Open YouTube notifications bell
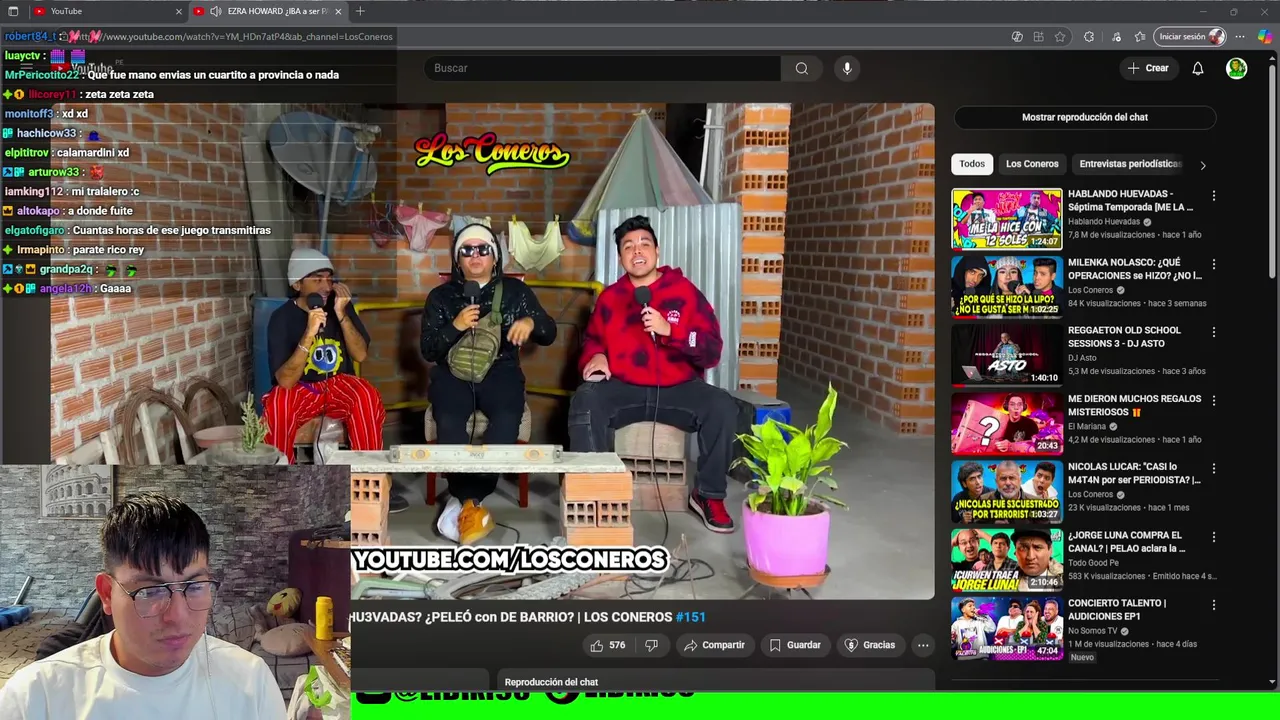This screenshot has height=720, width=1280. [x=1197, y=68]
